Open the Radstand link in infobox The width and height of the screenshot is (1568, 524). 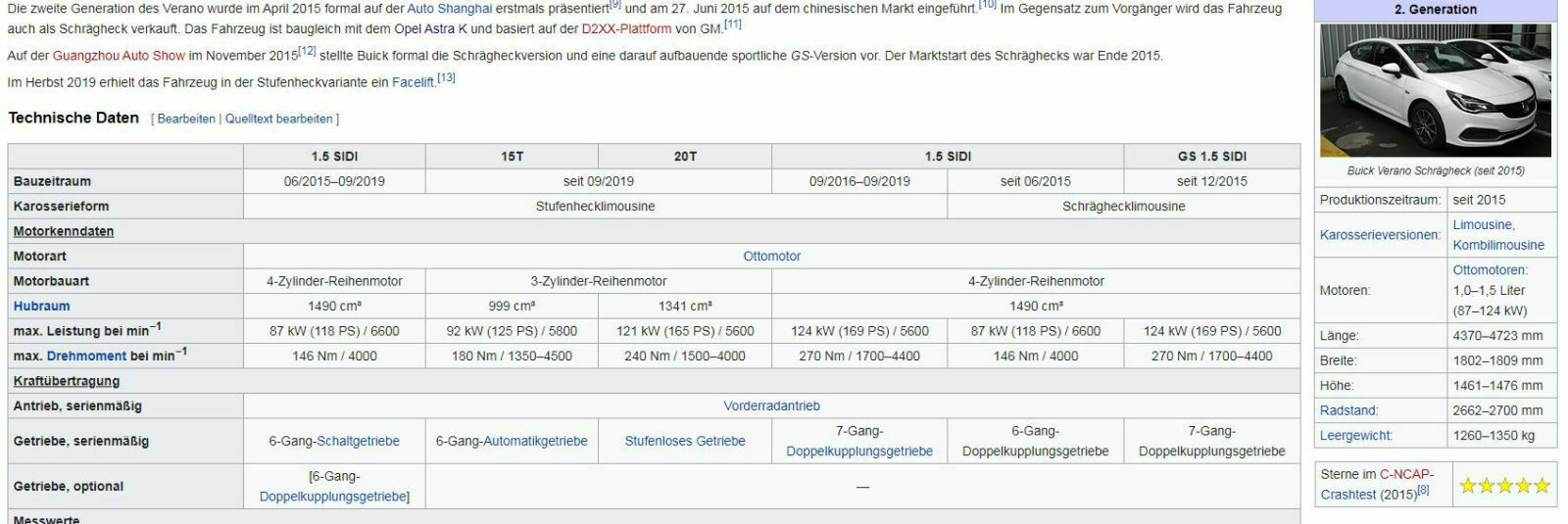tap(1348, 411)
